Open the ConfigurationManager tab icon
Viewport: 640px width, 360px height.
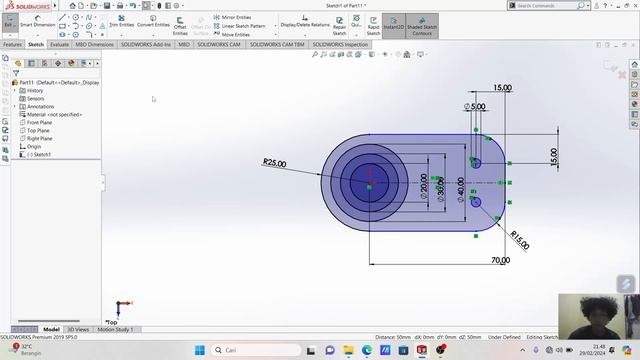(44, 63)
